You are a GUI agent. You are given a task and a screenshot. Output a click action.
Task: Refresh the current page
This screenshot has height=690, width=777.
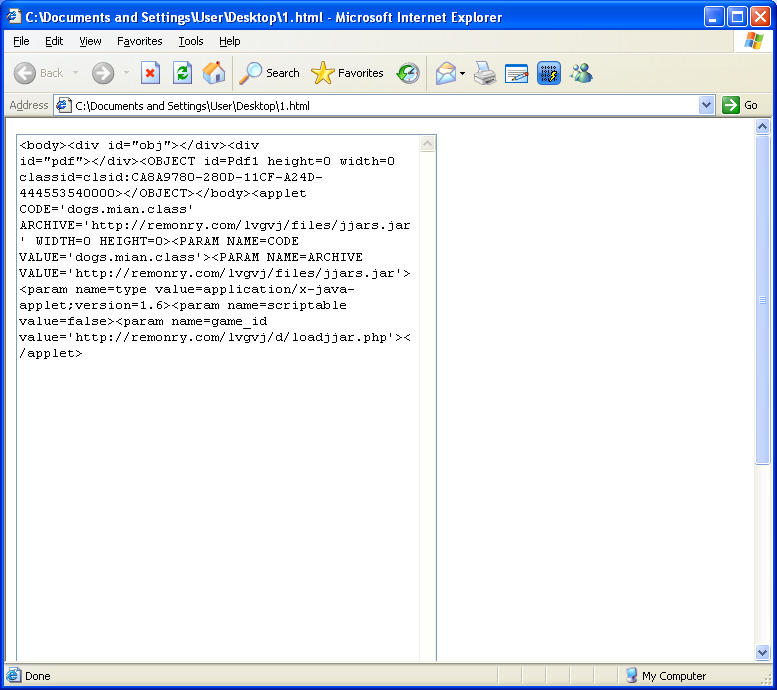[x=182, y=73]
